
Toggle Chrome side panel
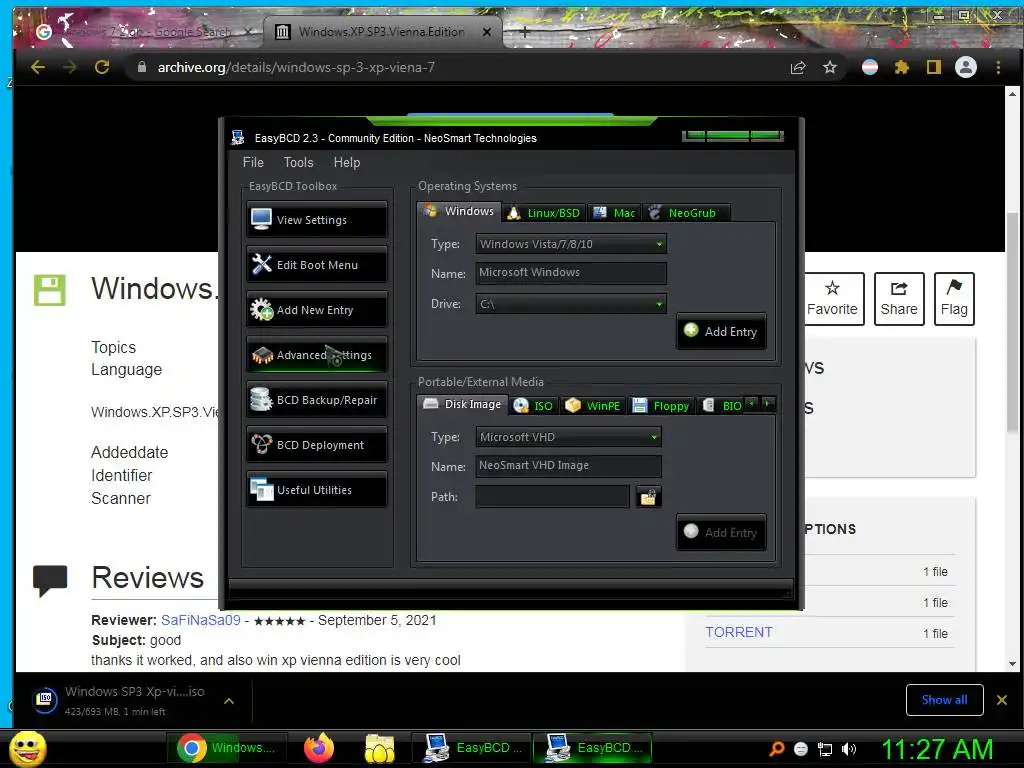coord(934,67)
